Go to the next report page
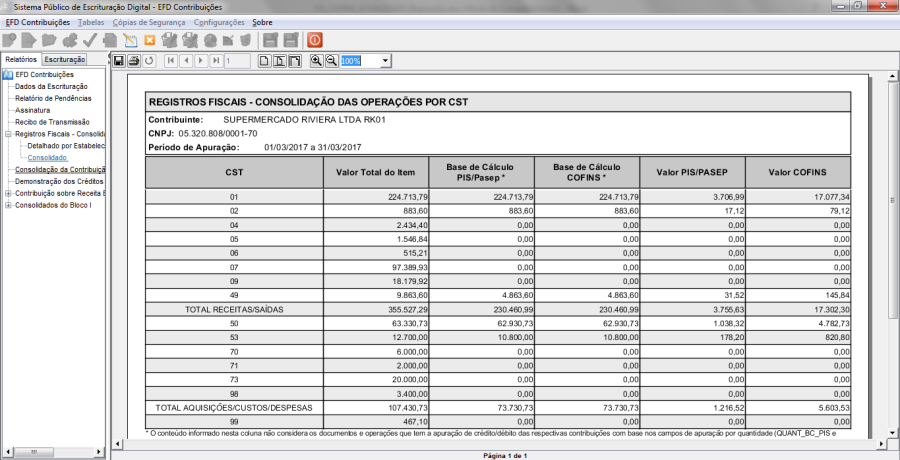The width and height of the screenshot is (900, 460). (x=201, y=60)
